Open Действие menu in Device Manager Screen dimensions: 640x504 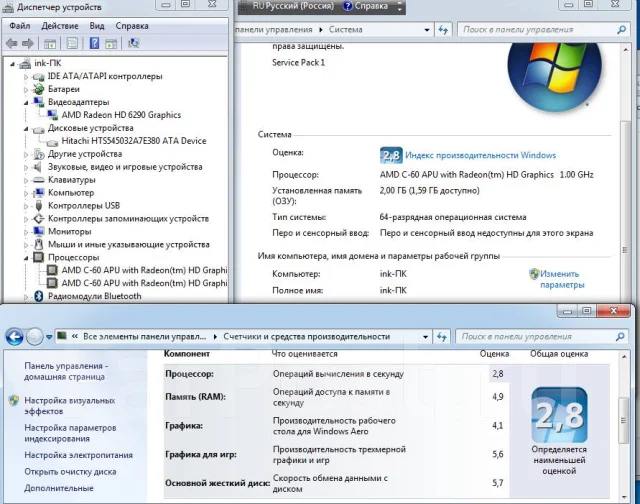point(60,26)
